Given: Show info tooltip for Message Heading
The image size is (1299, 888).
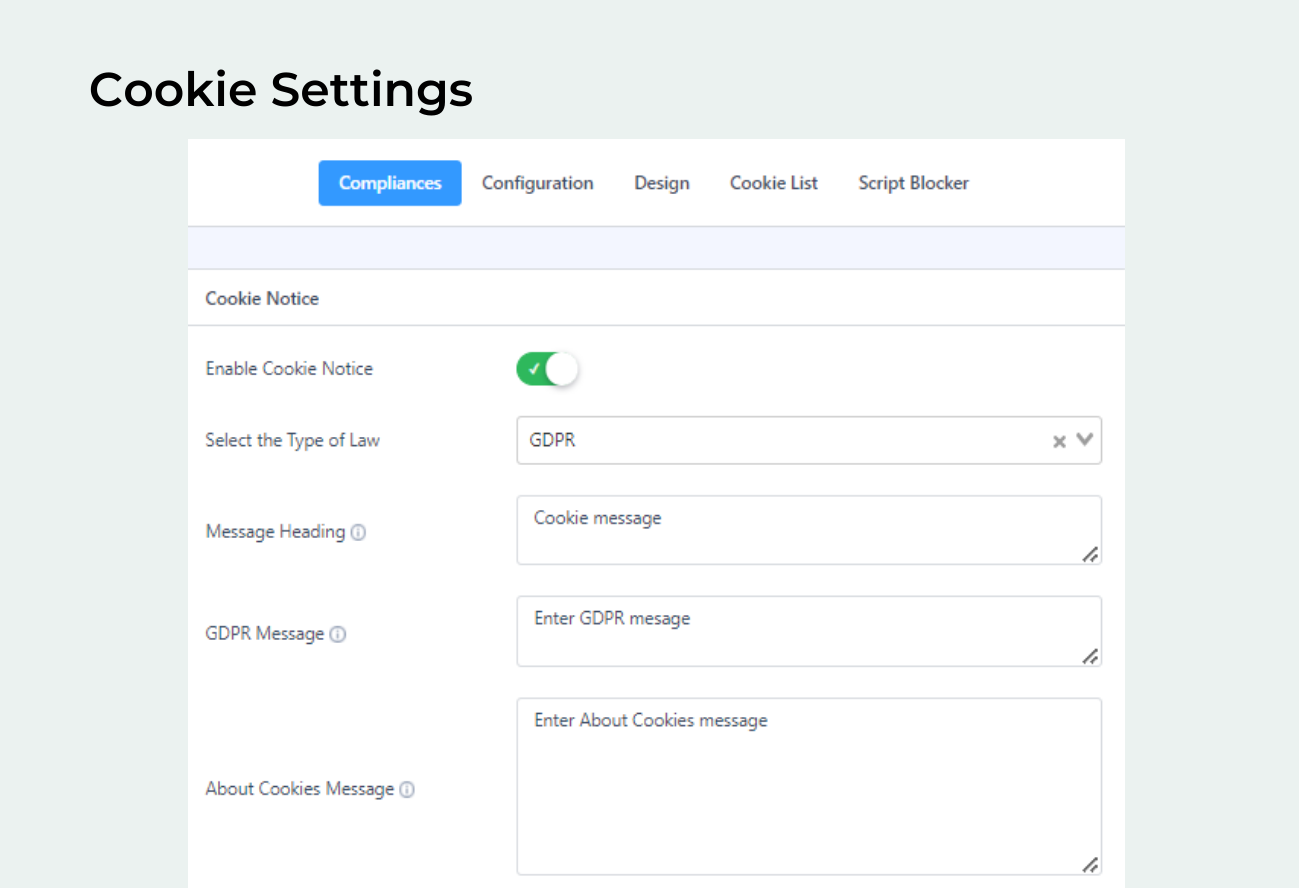Looking at the screenshot, I should pos(358,533).
